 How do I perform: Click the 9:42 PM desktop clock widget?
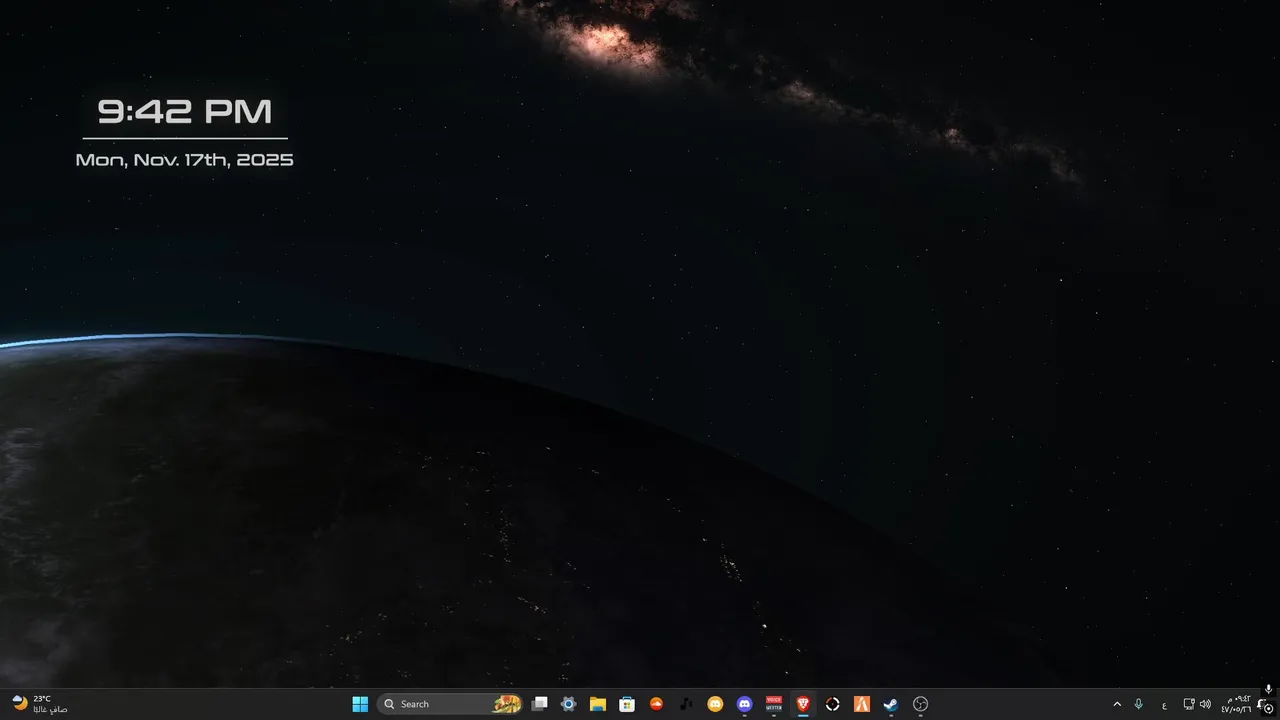185,112
